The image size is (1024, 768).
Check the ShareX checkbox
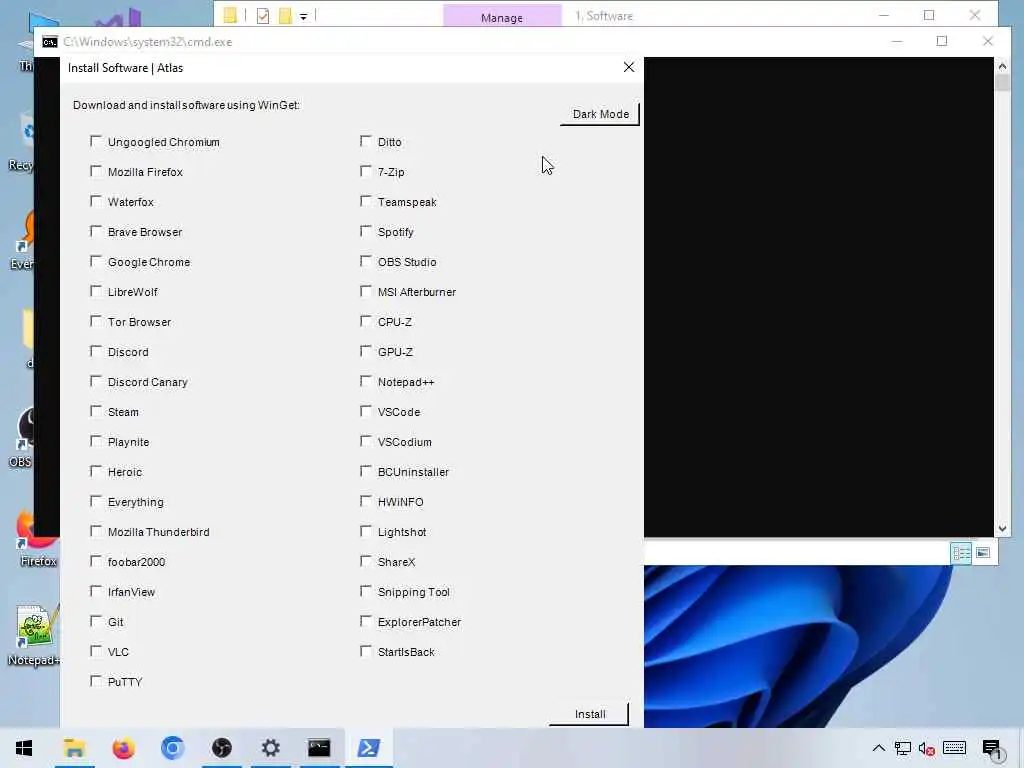point(366,561)
